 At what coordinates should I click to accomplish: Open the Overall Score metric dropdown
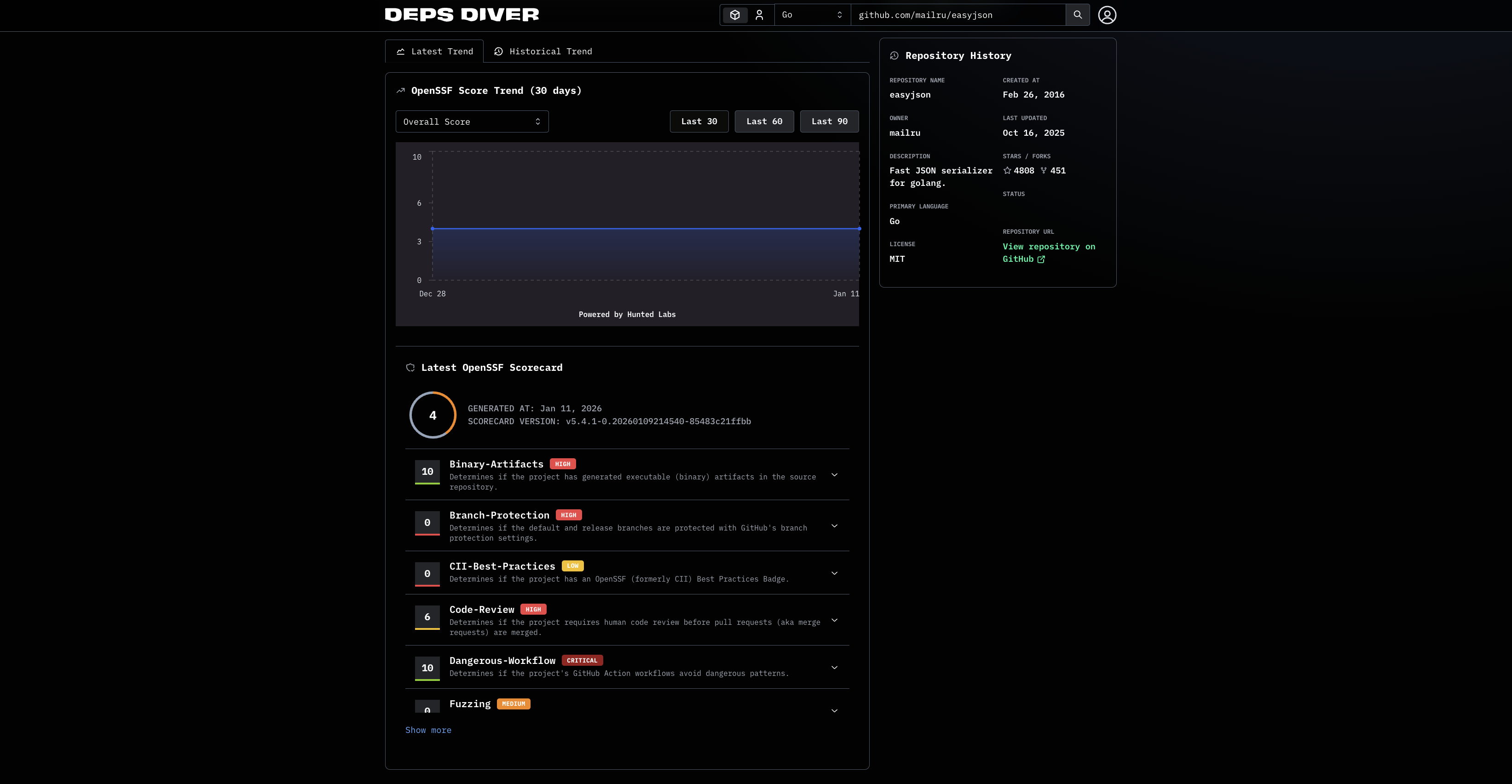(x=472, y=121)
